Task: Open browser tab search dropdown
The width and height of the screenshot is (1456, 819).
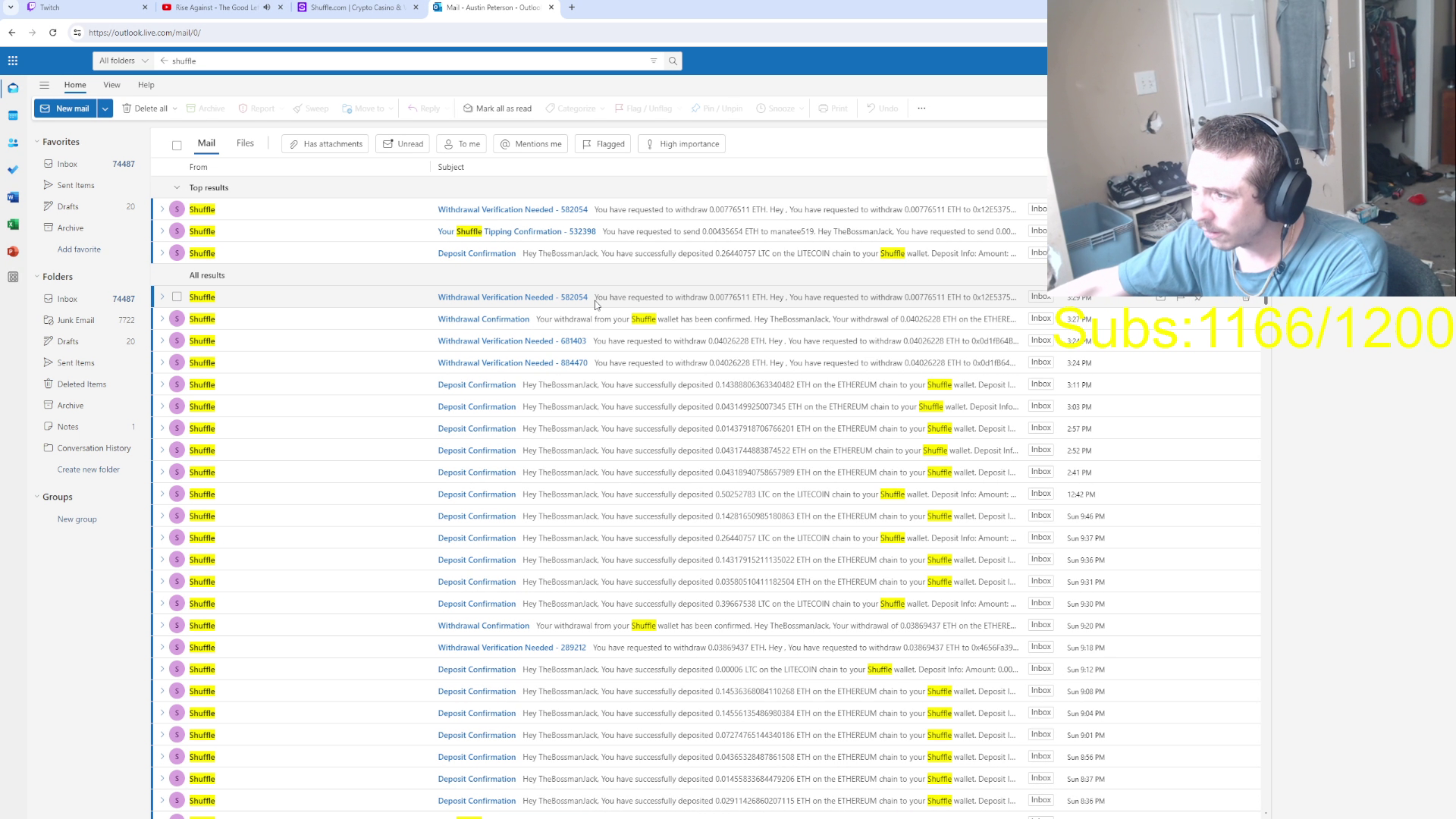Action: pyautogui.click(x=11, y=8)
